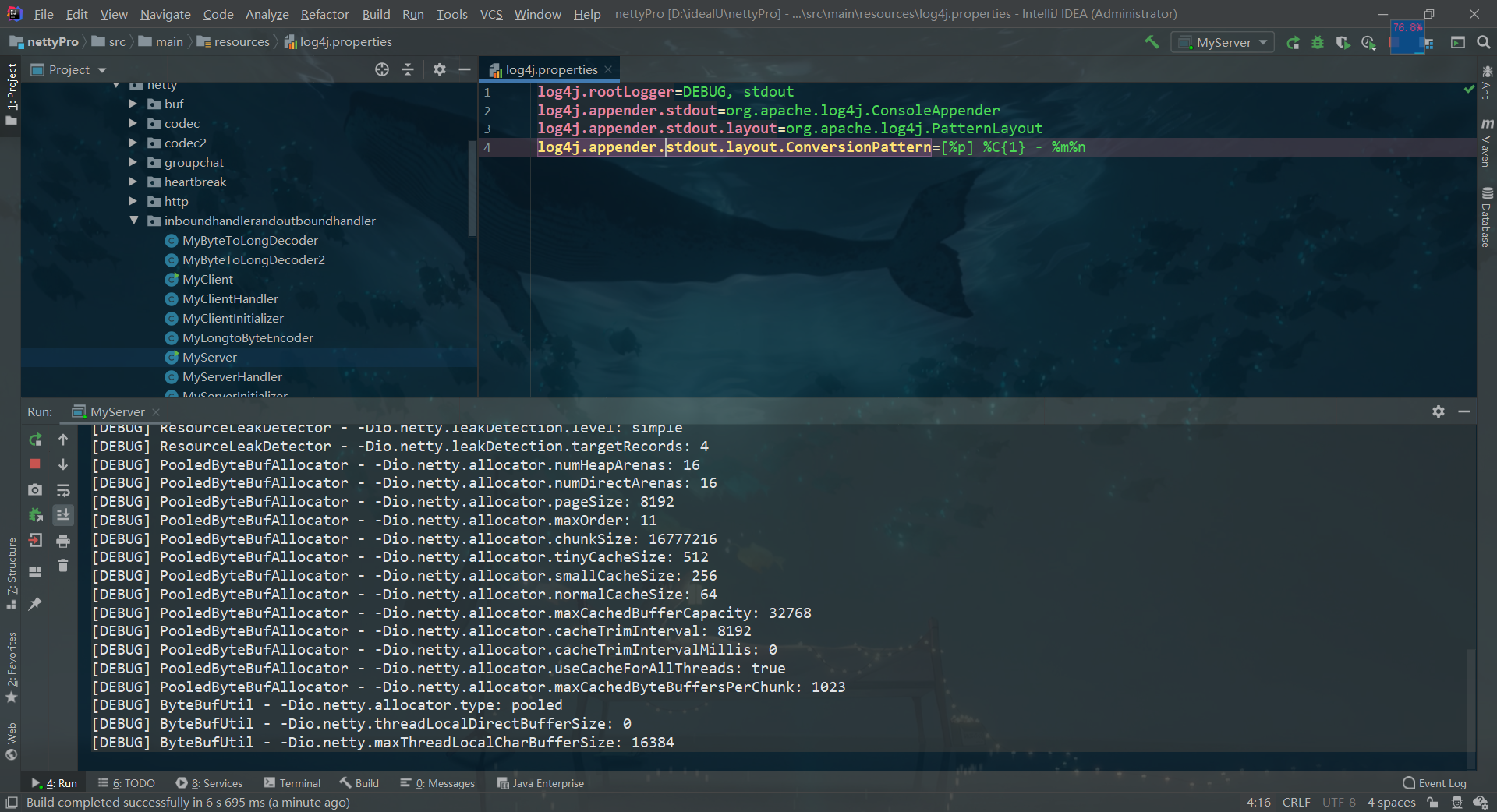Expand the groupchat folder
Image resolution: width=1497 pixels, height=812 pixels.
(133, 162)
